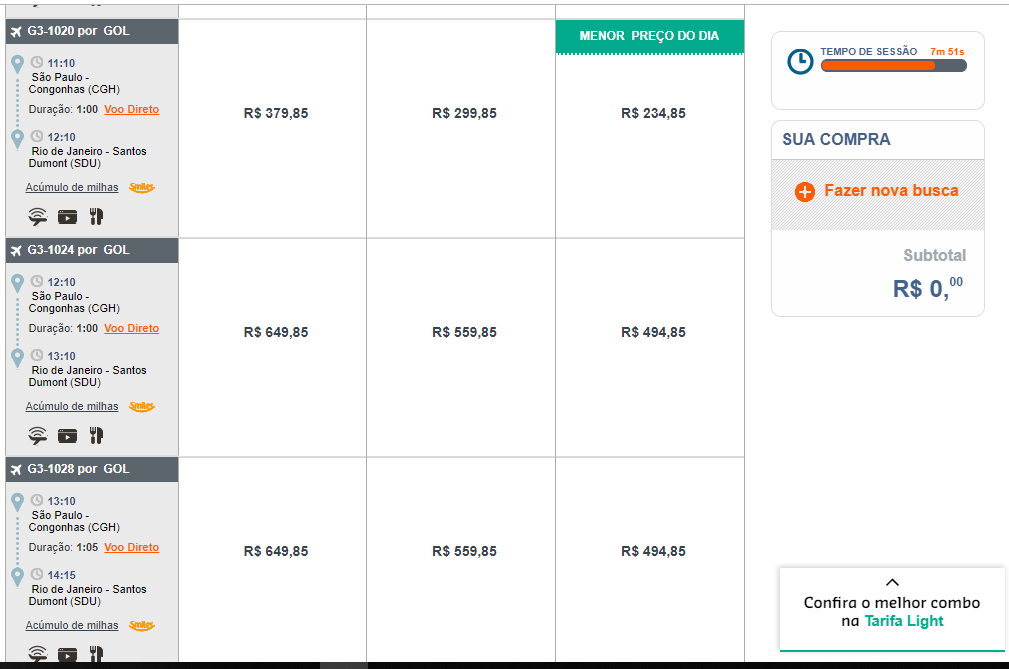Click the departure clock icon at 11:10
The image size is (1009, 669).
pyautogui.click(x=37, y=62)
